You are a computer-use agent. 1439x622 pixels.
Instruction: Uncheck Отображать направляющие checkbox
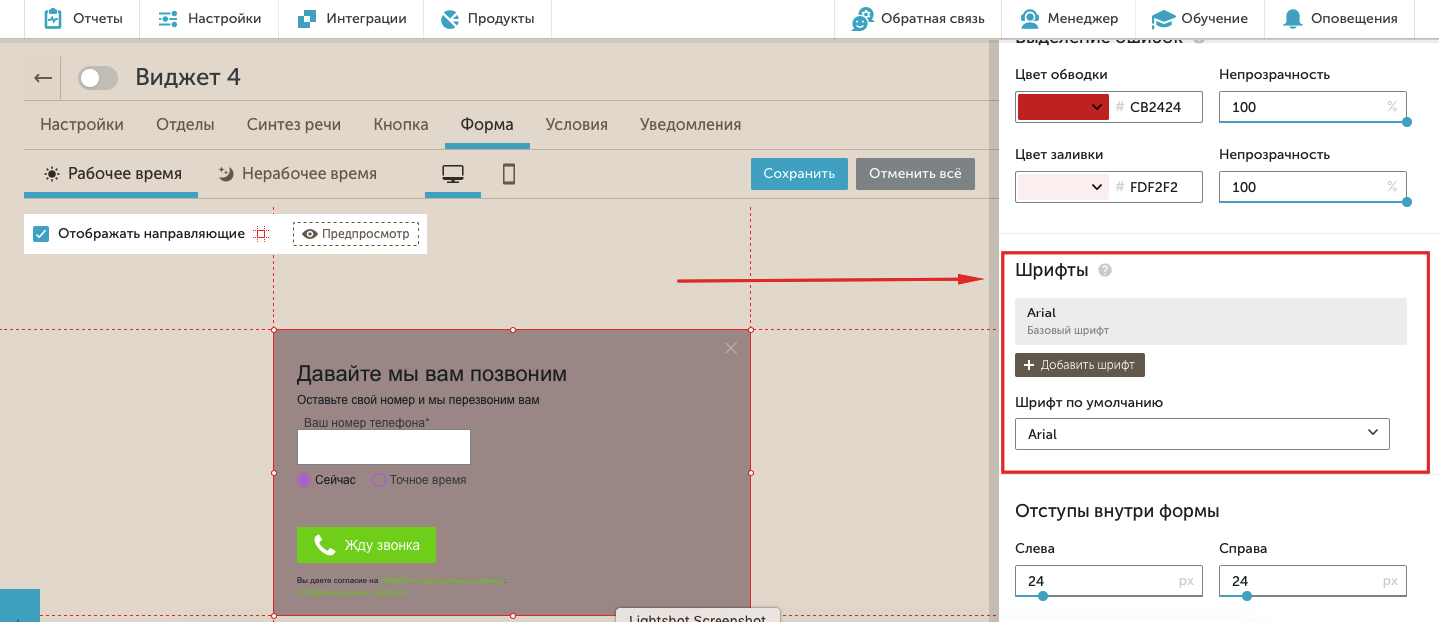tap(41, 234)
